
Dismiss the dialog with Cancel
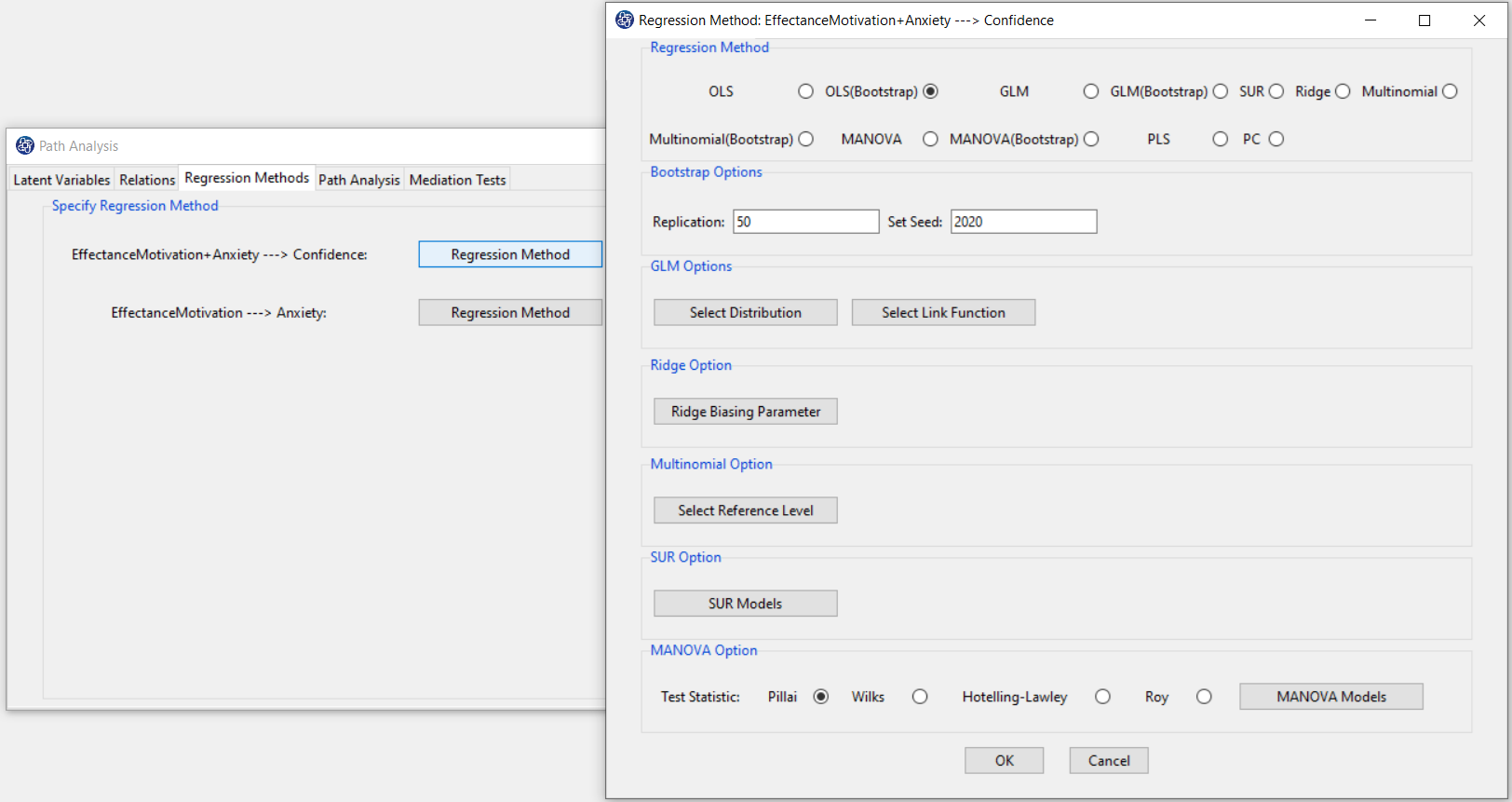pos(1109,761)
